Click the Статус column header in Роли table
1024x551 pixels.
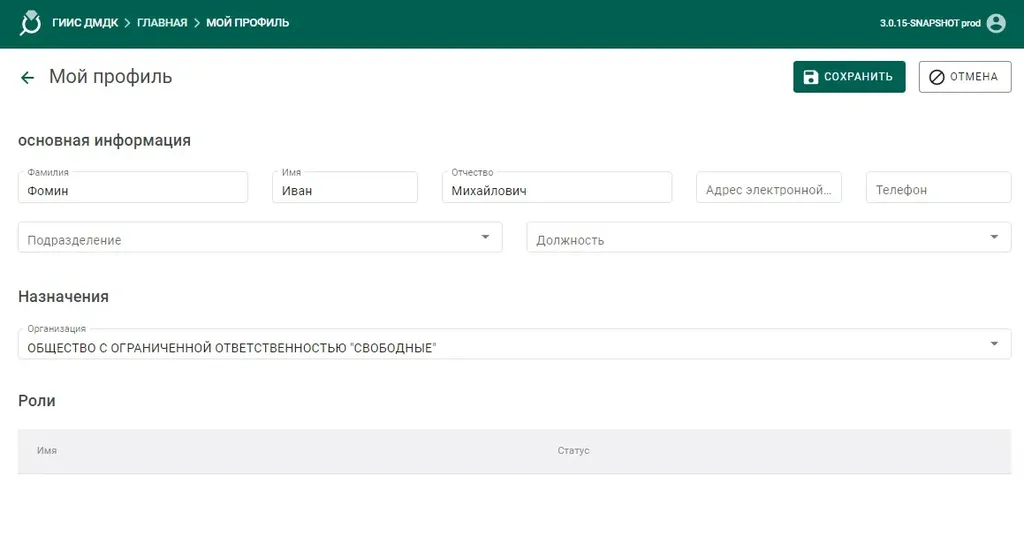pos(573,451)
